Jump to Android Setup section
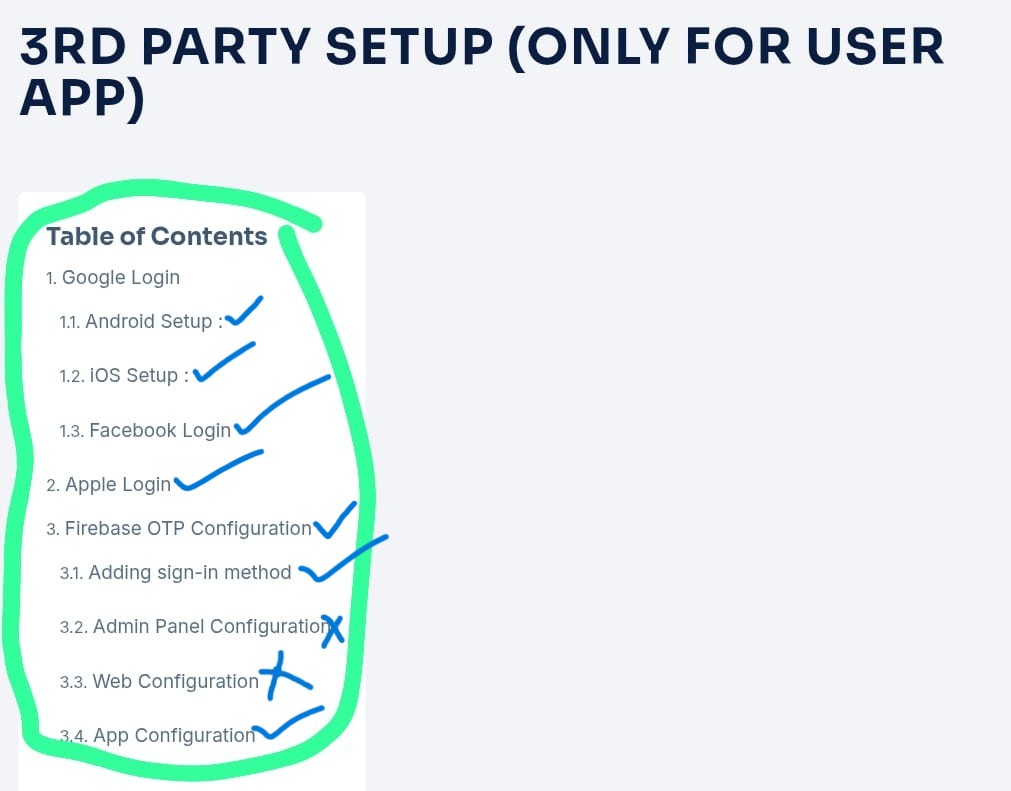The height and width of the screenshot is (791, 1011). point(141,321)
